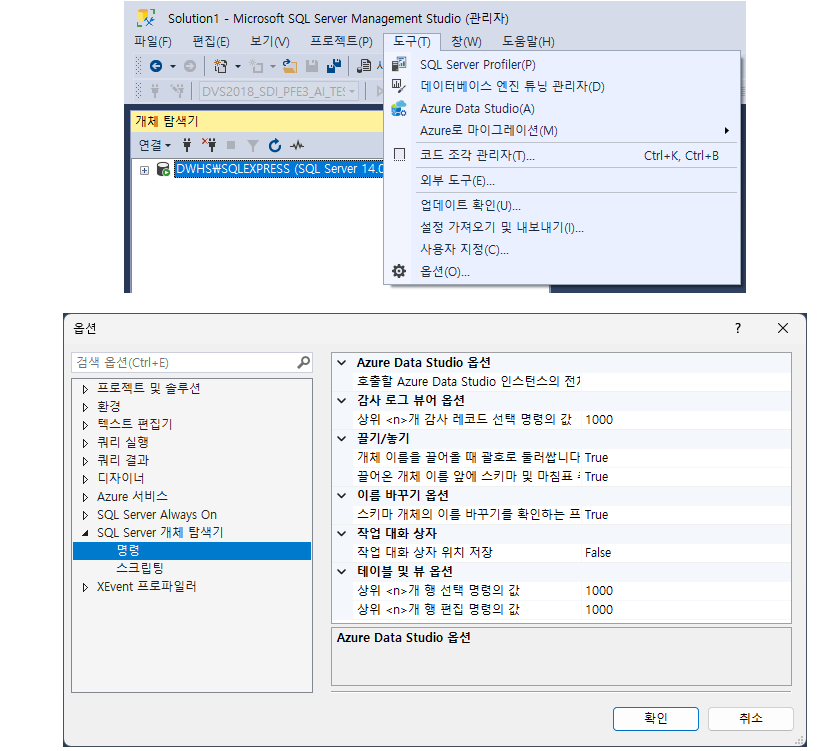
Task: Click the Activity Monitor pulse icon
Action: (297, 145)
